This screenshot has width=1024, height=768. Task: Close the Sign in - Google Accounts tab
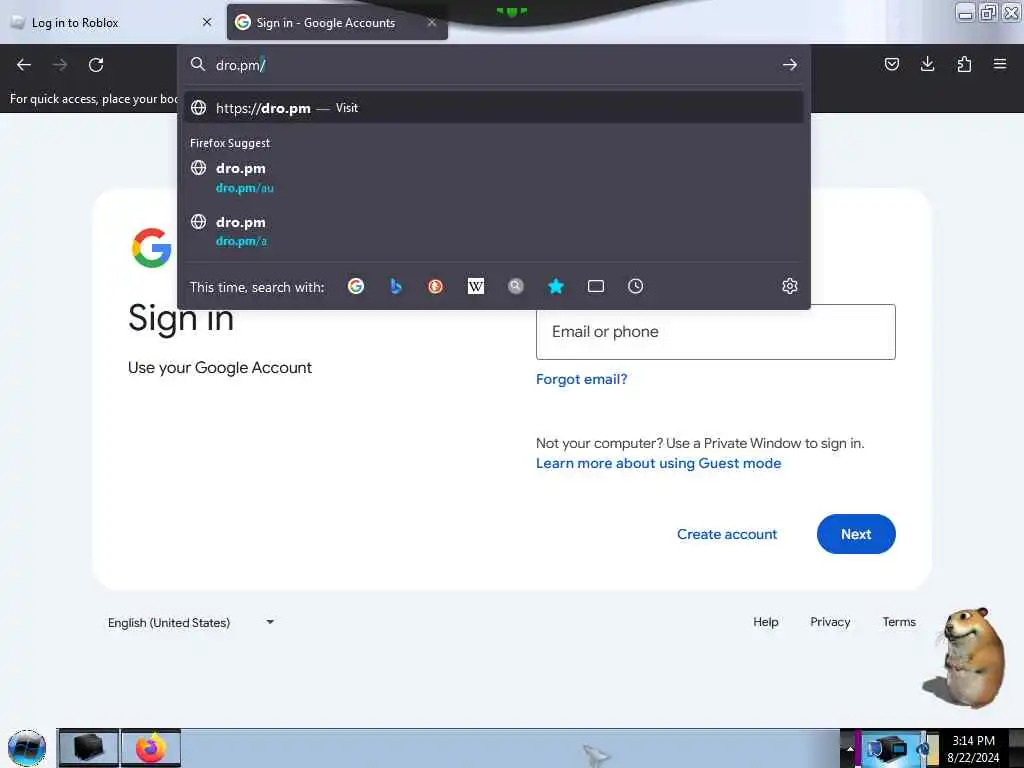pyautogui.click(x=432, y=22)
